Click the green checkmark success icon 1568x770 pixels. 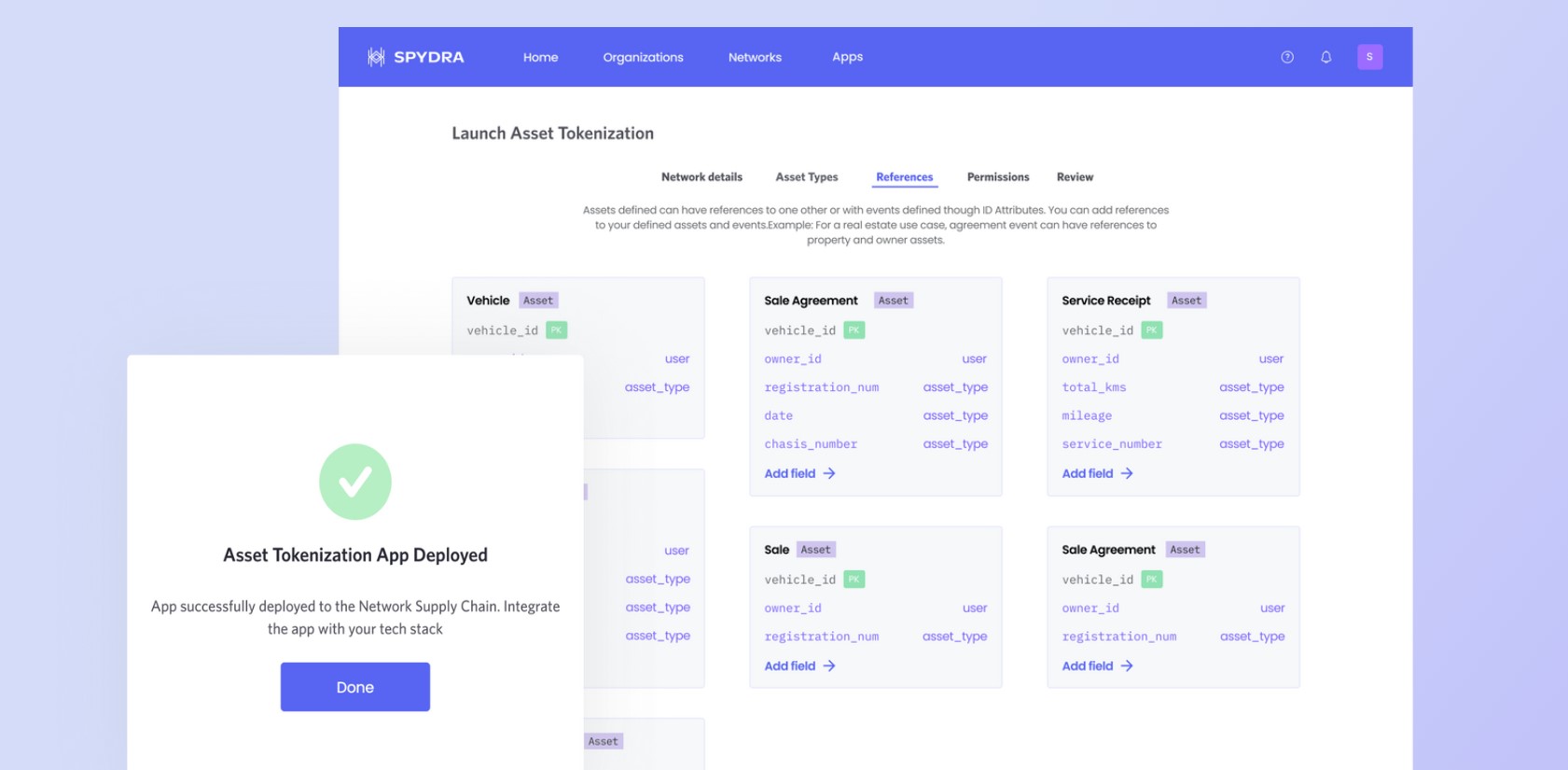(x=355, y=482)
